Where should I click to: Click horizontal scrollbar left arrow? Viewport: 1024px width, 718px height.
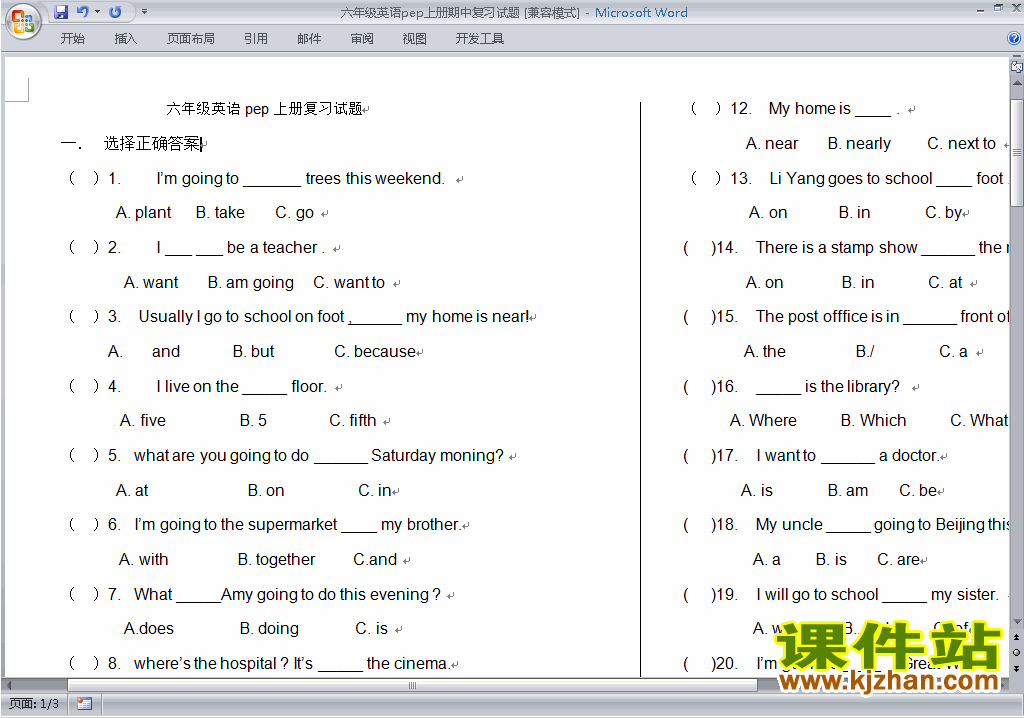[x=8, y=685]
